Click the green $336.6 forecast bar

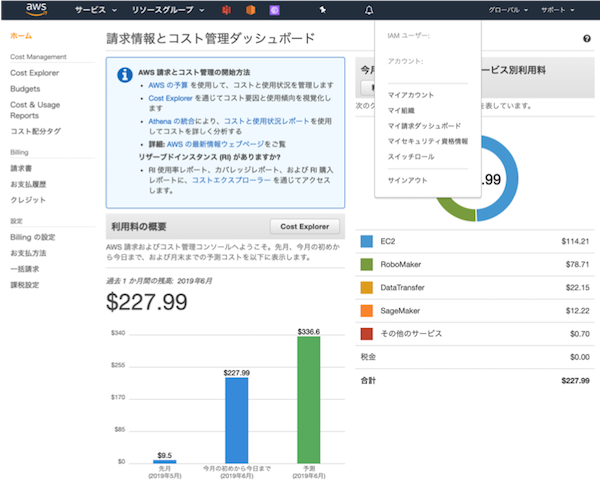pyautogui.click(x=309, y=400)
